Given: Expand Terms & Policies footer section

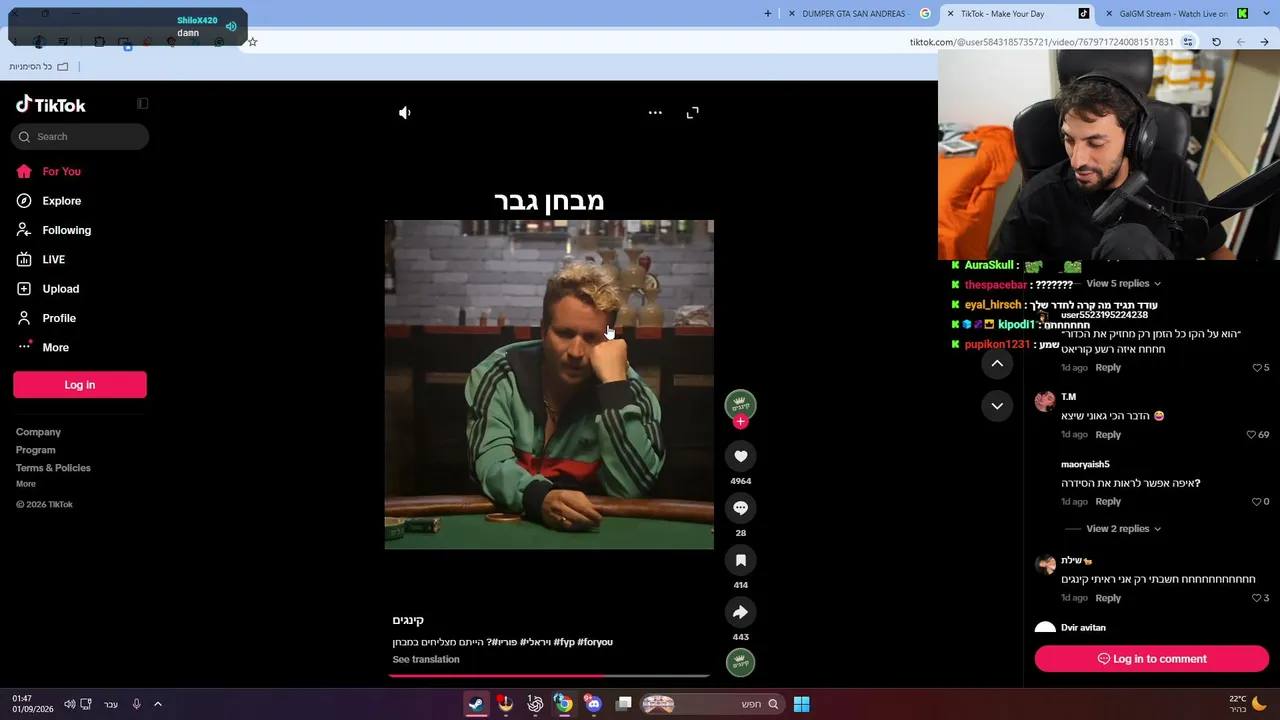Looking at the screenshot, I should coord(53,468).
